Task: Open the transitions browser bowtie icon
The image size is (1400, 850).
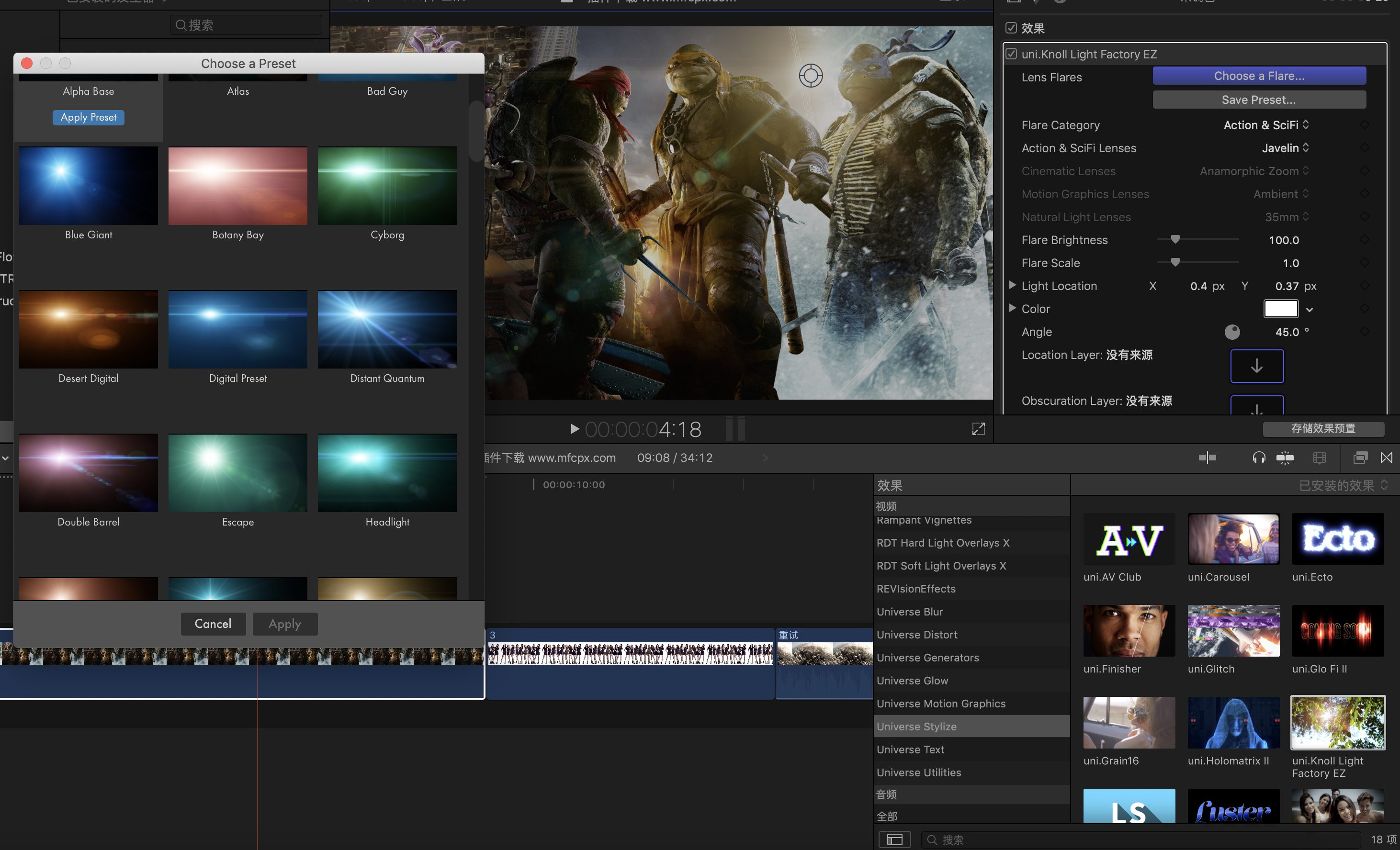Action: pyautogui.click(x=1387, y=458)
